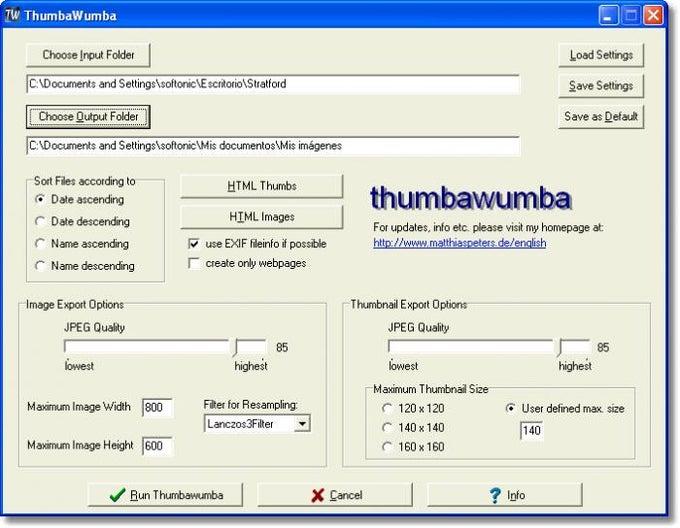
Task: Click the blue question mark Info icon
Action: [x=495, y=495]
